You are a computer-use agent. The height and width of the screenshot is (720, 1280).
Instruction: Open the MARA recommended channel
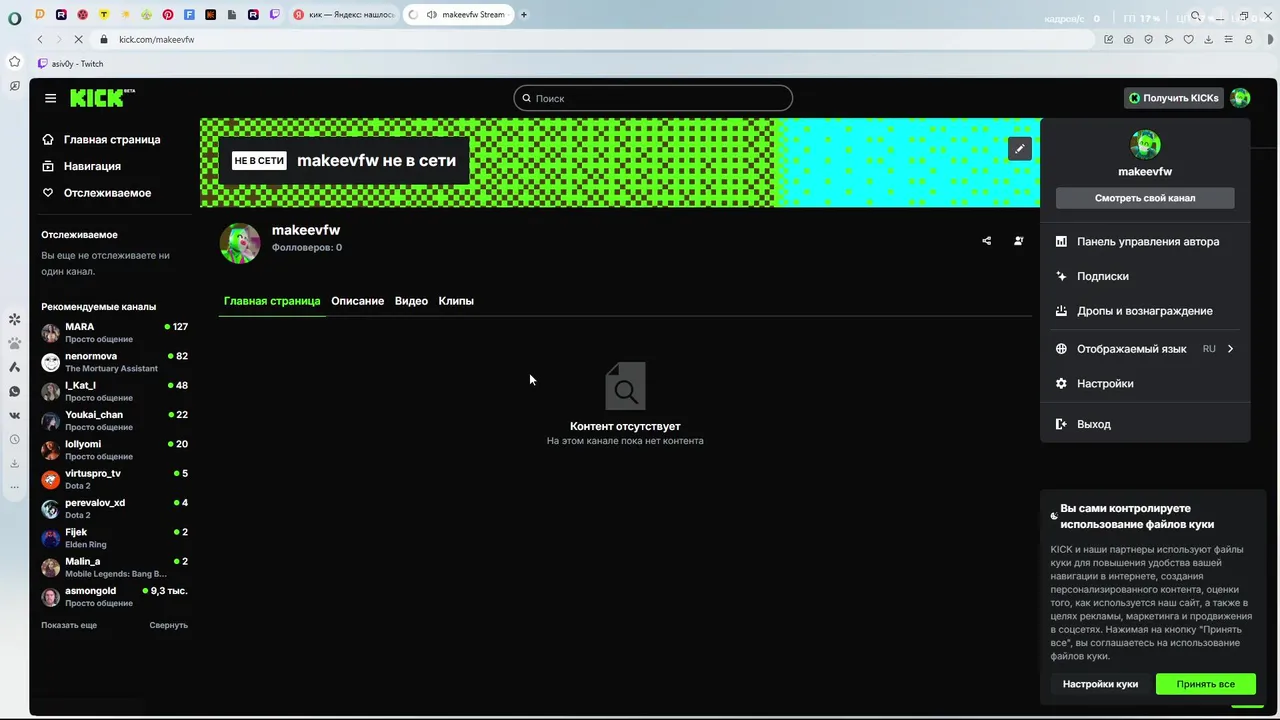pos(114,332)
